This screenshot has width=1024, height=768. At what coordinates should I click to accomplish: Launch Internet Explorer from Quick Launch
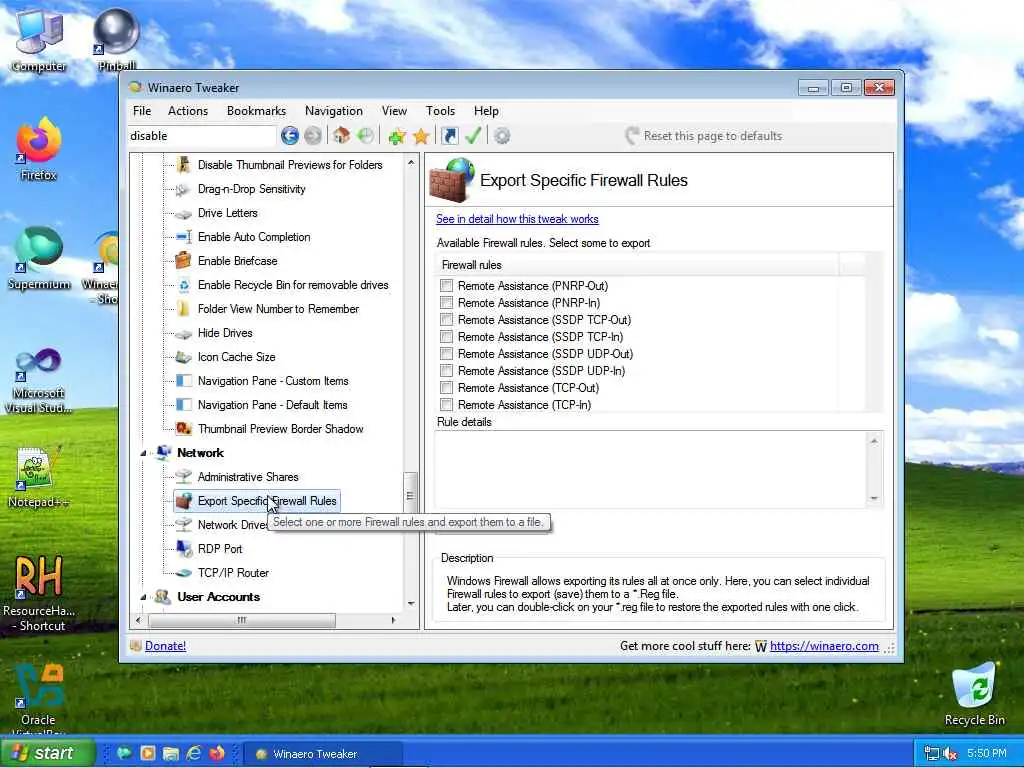click(x=194, y=753)
